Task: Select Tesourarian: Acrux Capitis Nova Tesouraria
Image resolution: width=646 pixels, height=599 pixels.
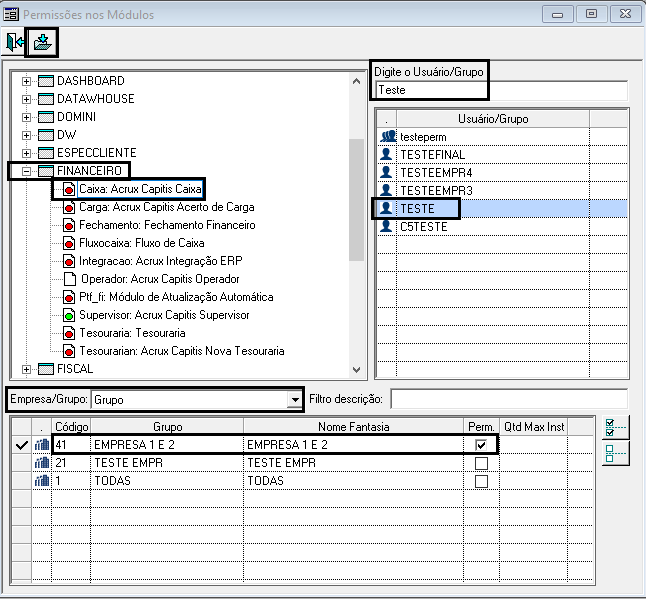Action: tap(182, 351)
